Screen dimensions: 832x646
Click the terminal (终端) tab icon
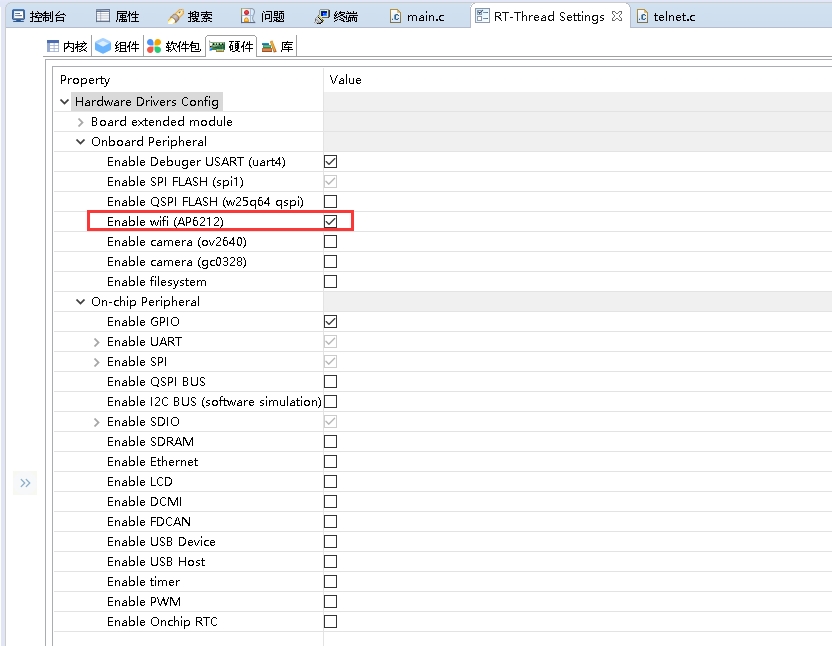pos(322,16)
